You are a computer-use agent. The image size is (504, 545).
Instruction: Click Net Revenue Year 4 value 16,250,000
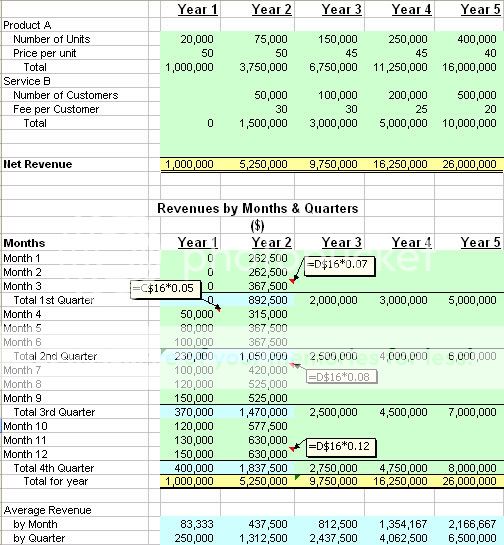point(400,164)
